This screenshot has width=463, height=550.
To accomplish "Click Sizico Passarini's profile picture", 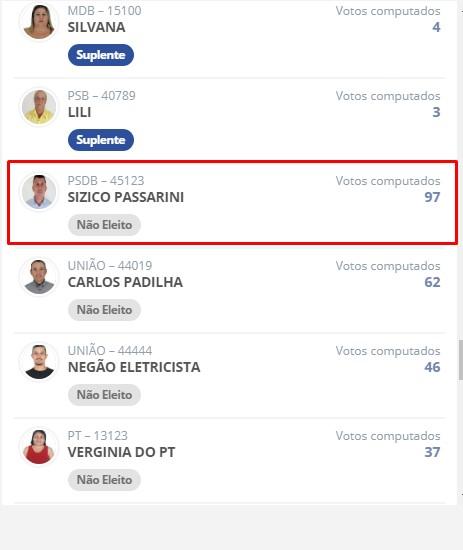I will click(x=39, y=192).
